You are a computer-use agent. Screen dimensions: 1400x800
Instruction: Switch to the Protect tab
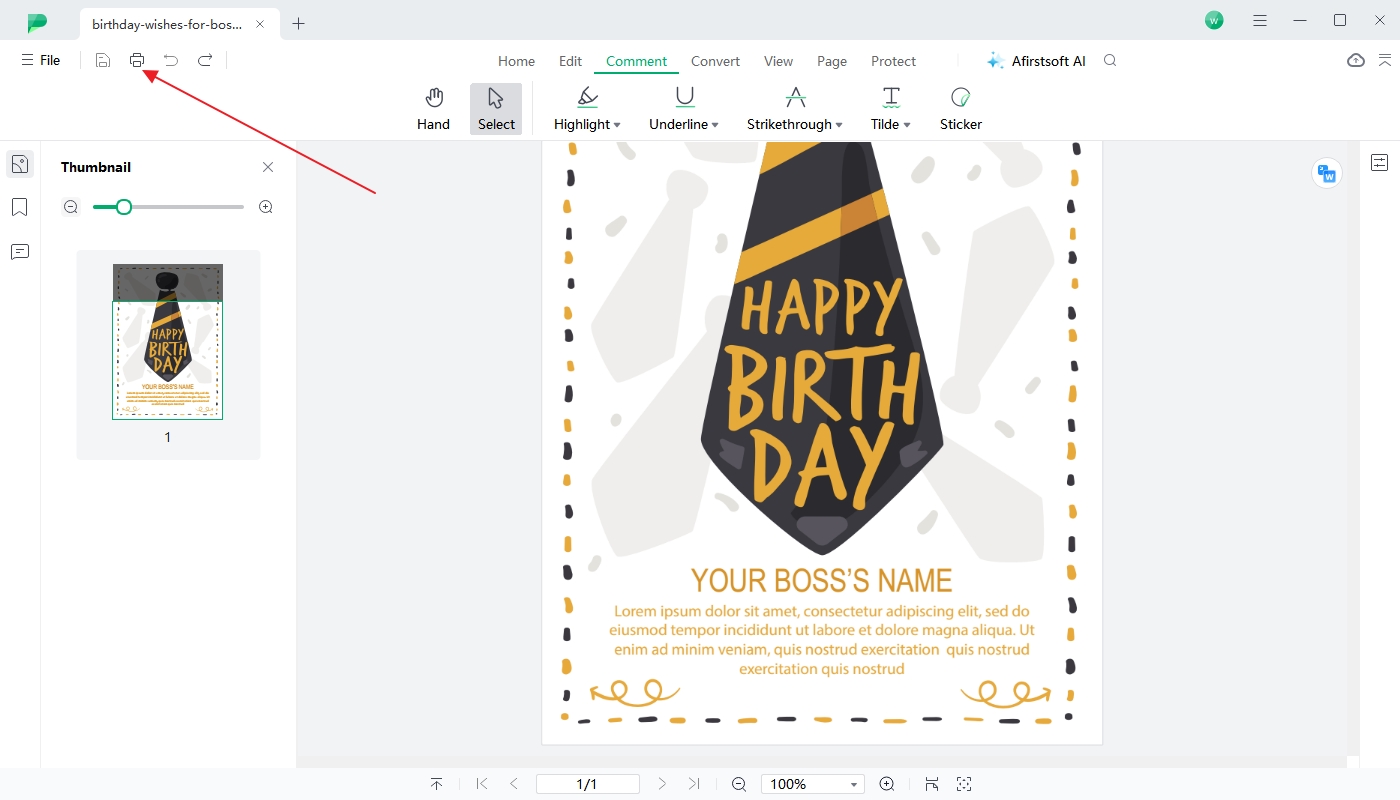click(x=893, y=61)
